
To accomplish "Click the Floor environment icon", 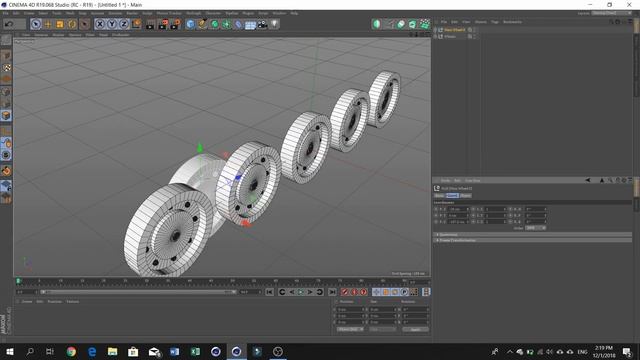I will coord(250,24).
